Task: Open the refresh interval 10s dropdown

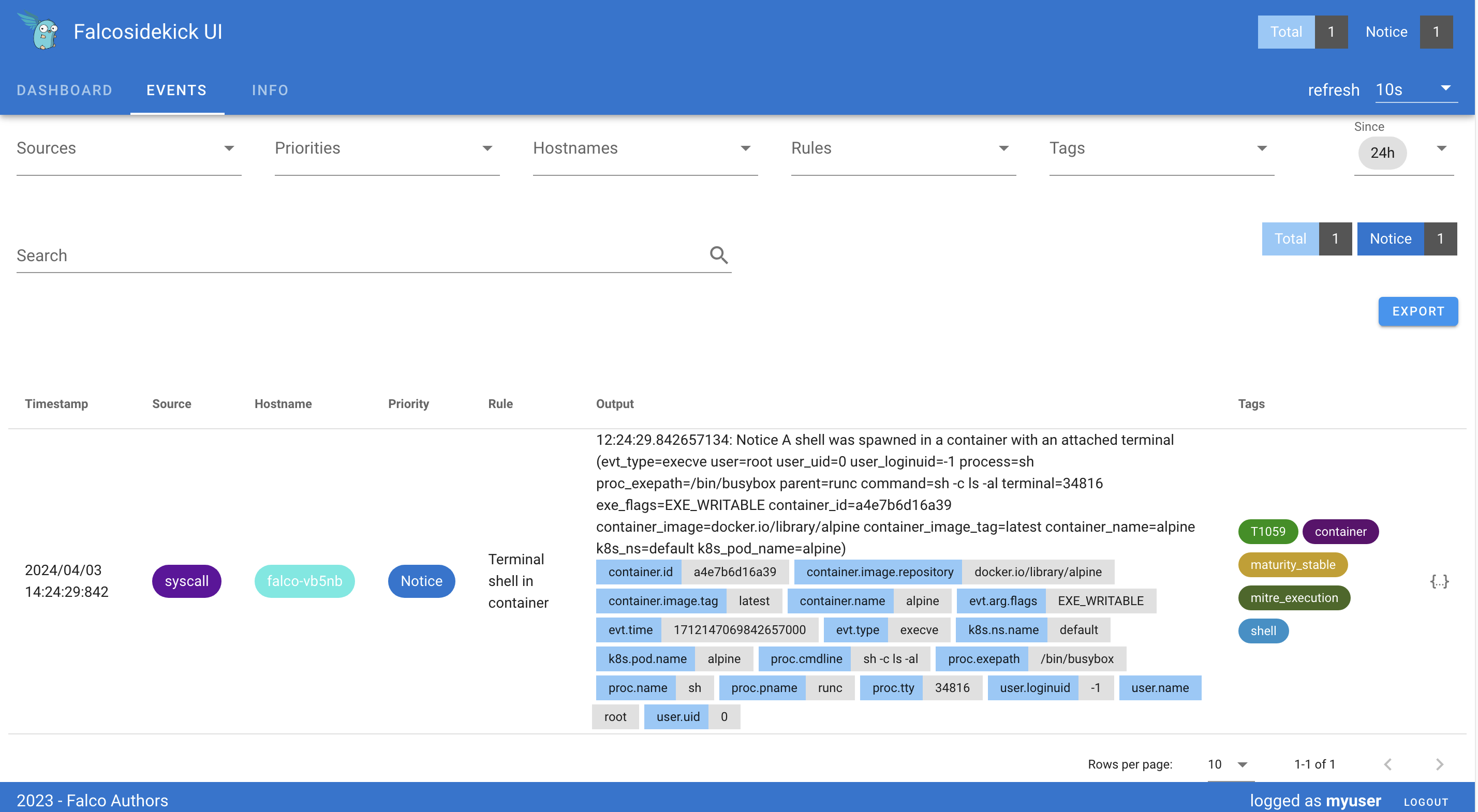Action: [x=1415, y=89]
